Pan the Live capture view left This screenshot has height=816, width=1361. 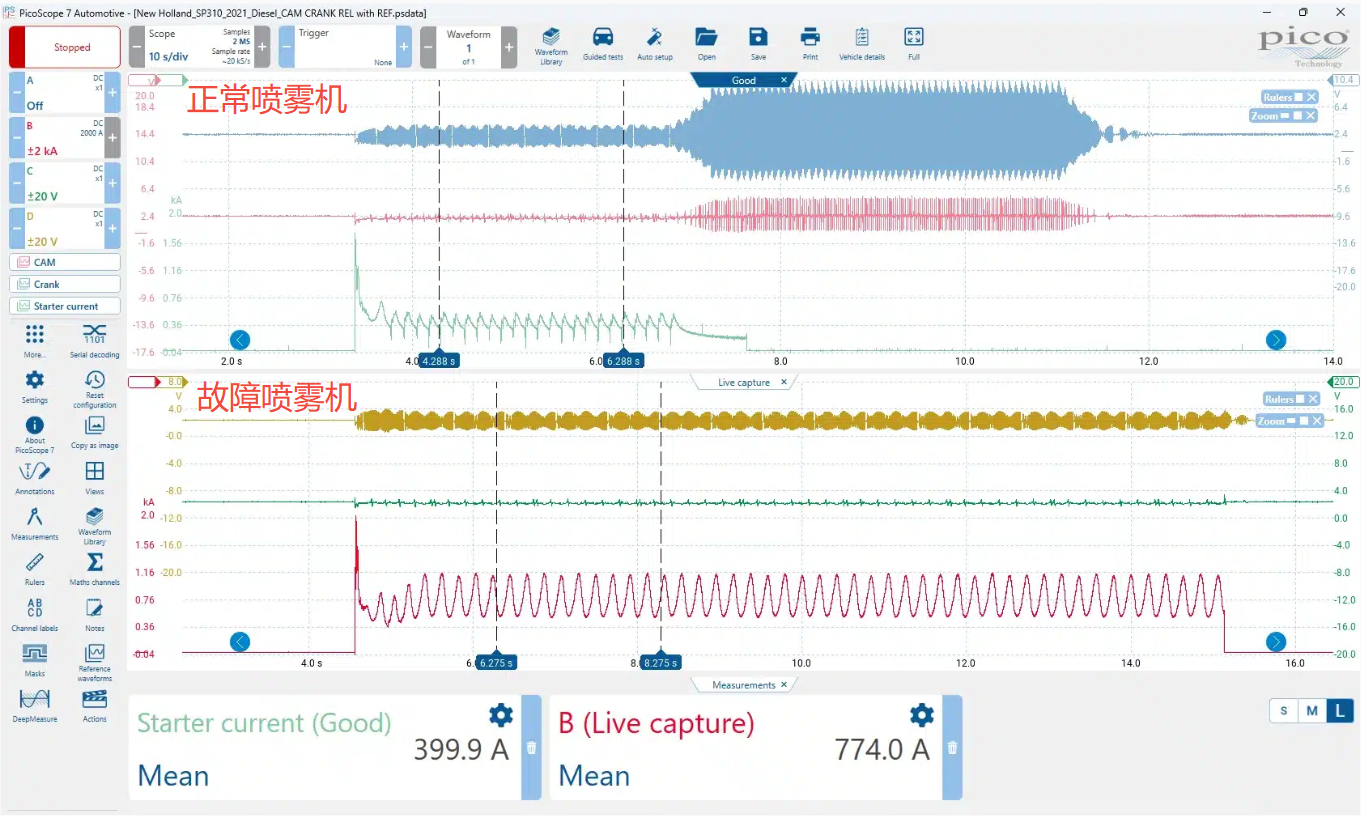pyautogui.click(x=240, y=641)
